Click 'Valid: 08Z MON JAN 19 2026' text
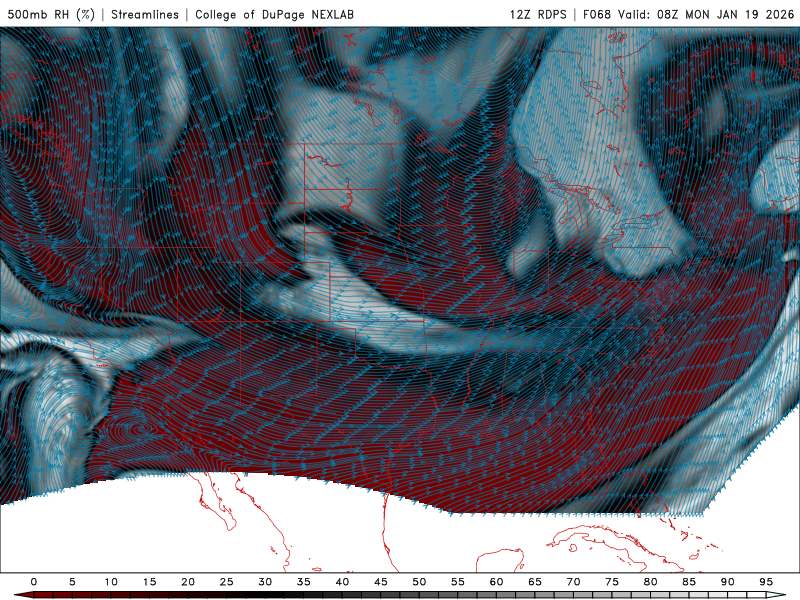The height and width of the screenshot is (600, 800). pyautogui.click(x=706, y=14)
